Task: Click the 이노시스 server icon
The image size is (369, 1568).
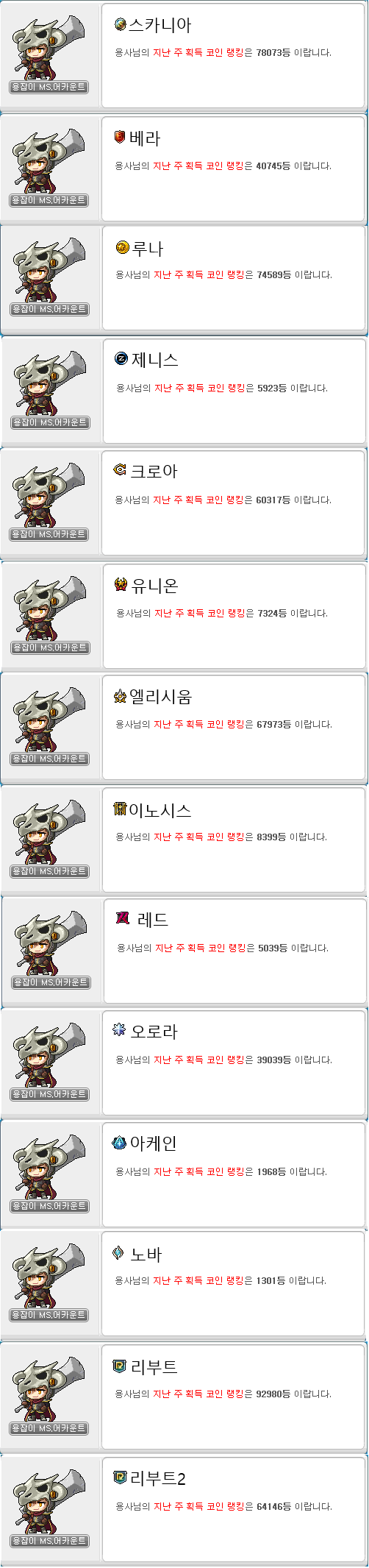Action: tap(121, 809)
